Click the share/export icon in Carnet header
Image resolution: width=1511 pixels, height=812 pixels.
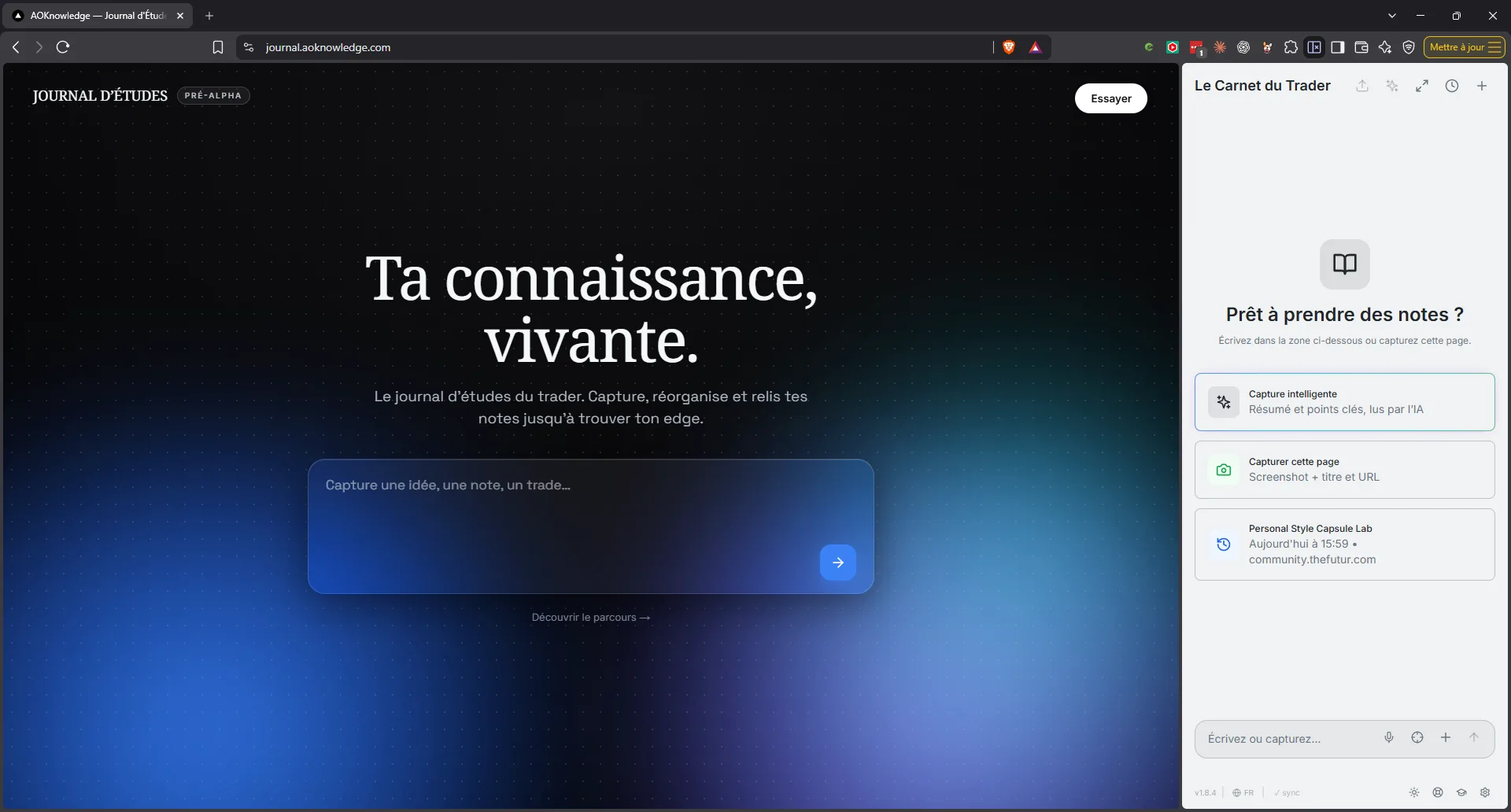click(1362, 86)
